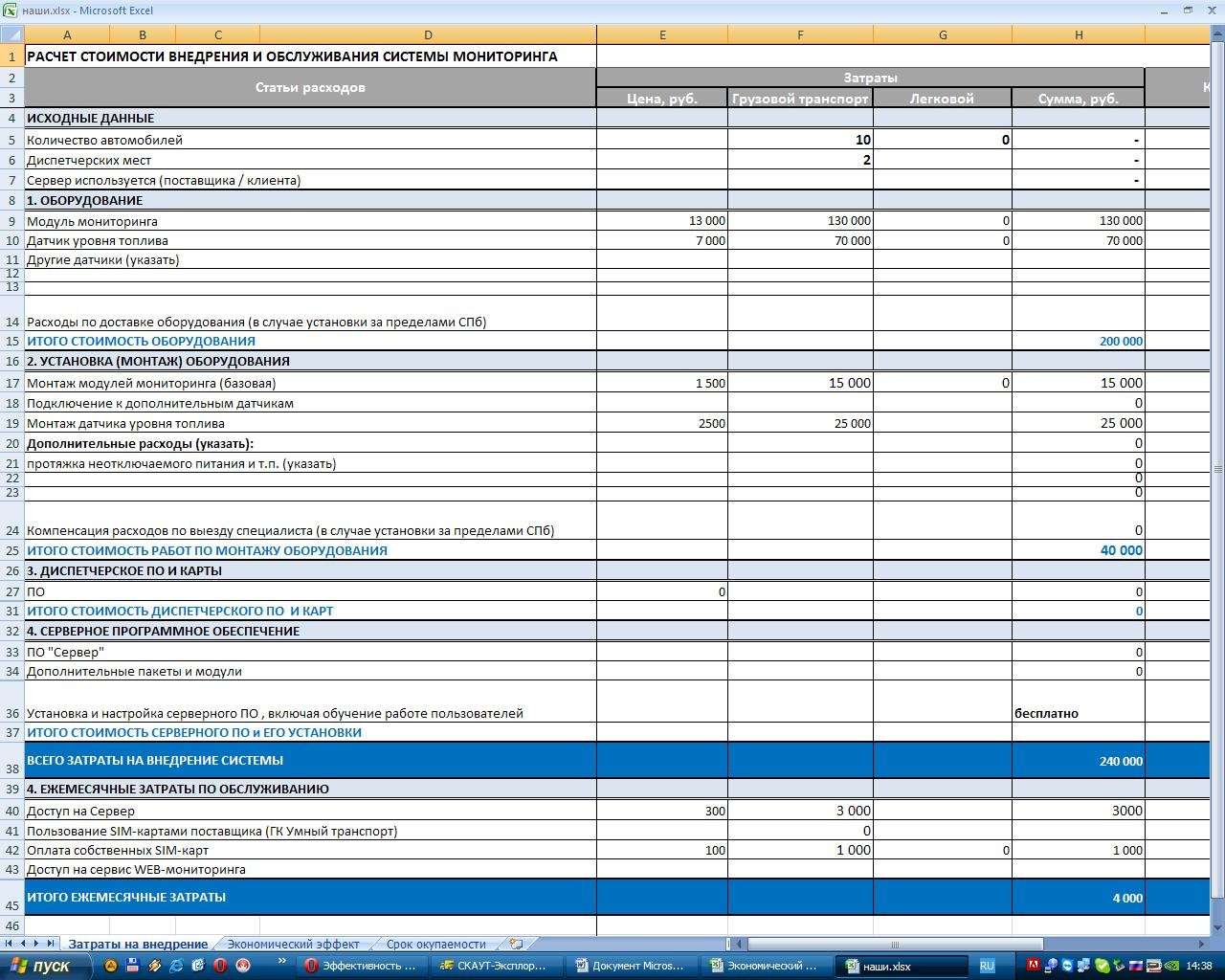Open the Adobe icon in the system tray

coord(1034,966)
